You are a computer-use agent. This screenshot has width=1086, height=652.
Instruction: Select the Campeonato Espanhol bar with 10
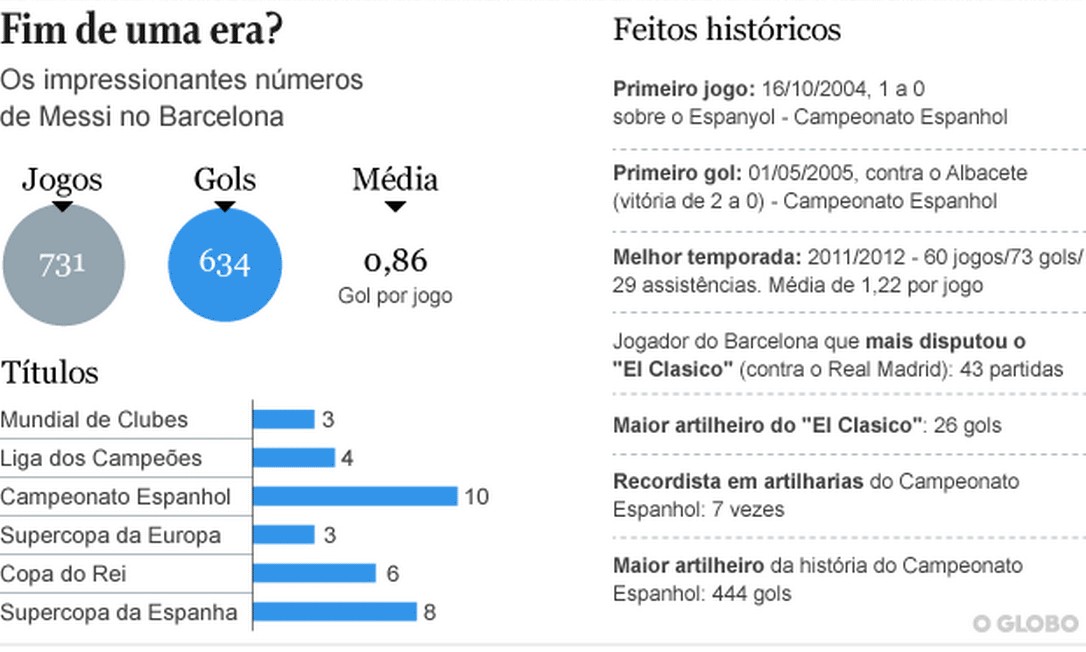coord(355,496)
